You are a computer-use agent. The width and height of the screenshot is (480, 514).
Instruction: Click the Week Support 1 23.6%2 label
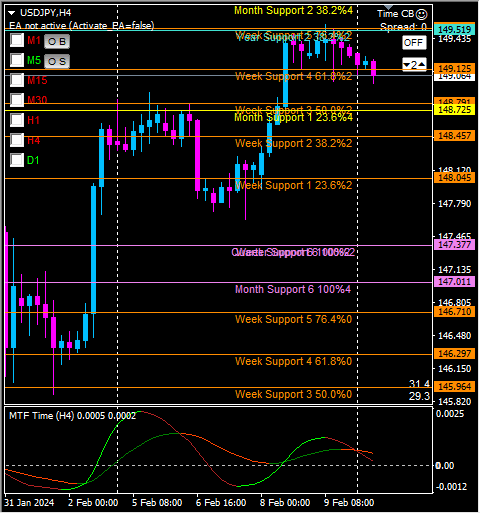(293, 185)
